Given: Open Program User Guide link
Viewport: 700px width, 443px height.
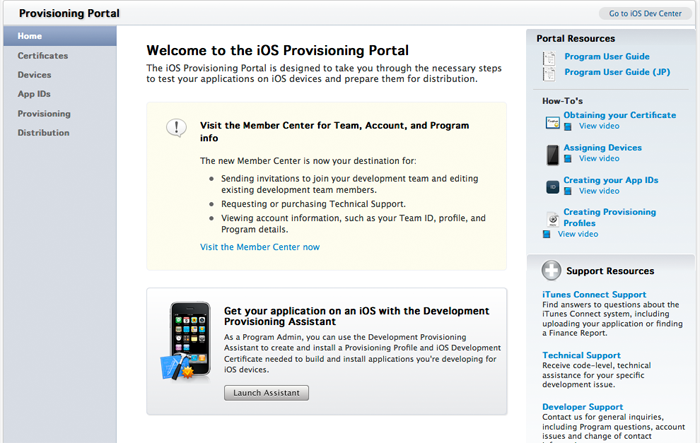Looking at the screenshot, I should click(x=607, y=56).
